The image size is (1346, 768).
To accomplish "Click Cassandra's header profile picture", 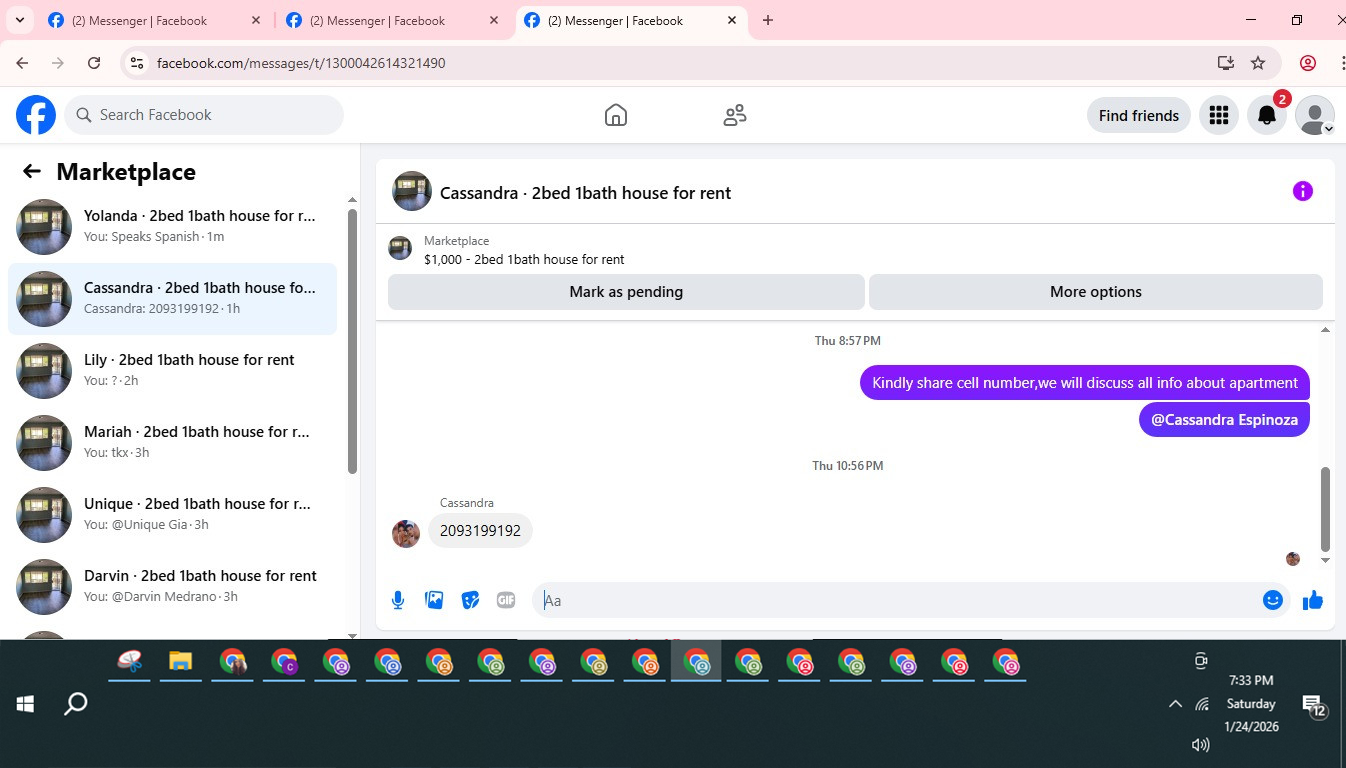I will coord(412,191).
